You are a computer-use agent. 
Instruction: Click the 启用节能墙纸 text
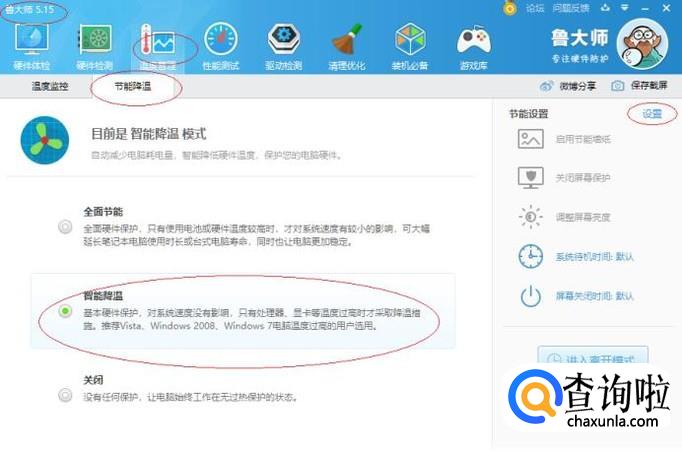point(583,139)
